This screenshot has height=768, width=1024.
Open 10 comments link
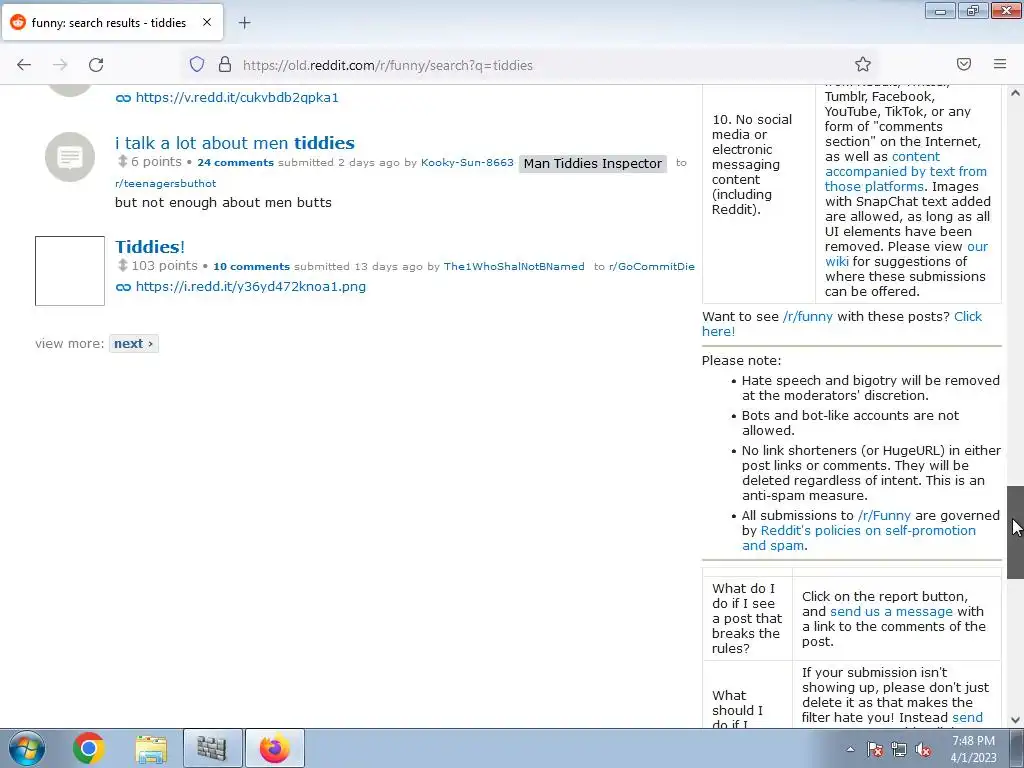click(251, 266)
